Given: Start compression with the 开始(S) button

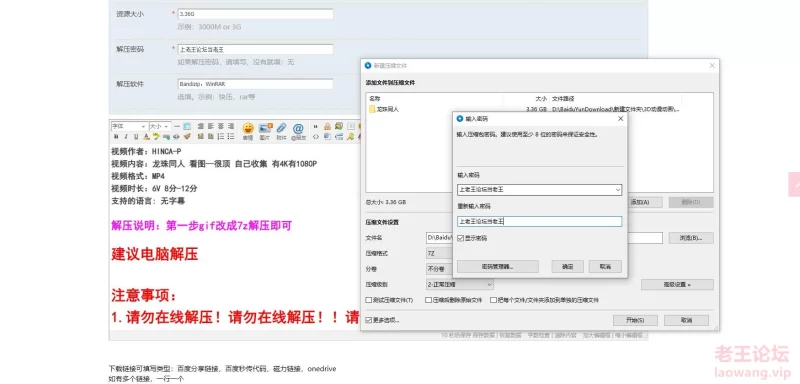Looking at the screenshot, I should pos(635,320).
